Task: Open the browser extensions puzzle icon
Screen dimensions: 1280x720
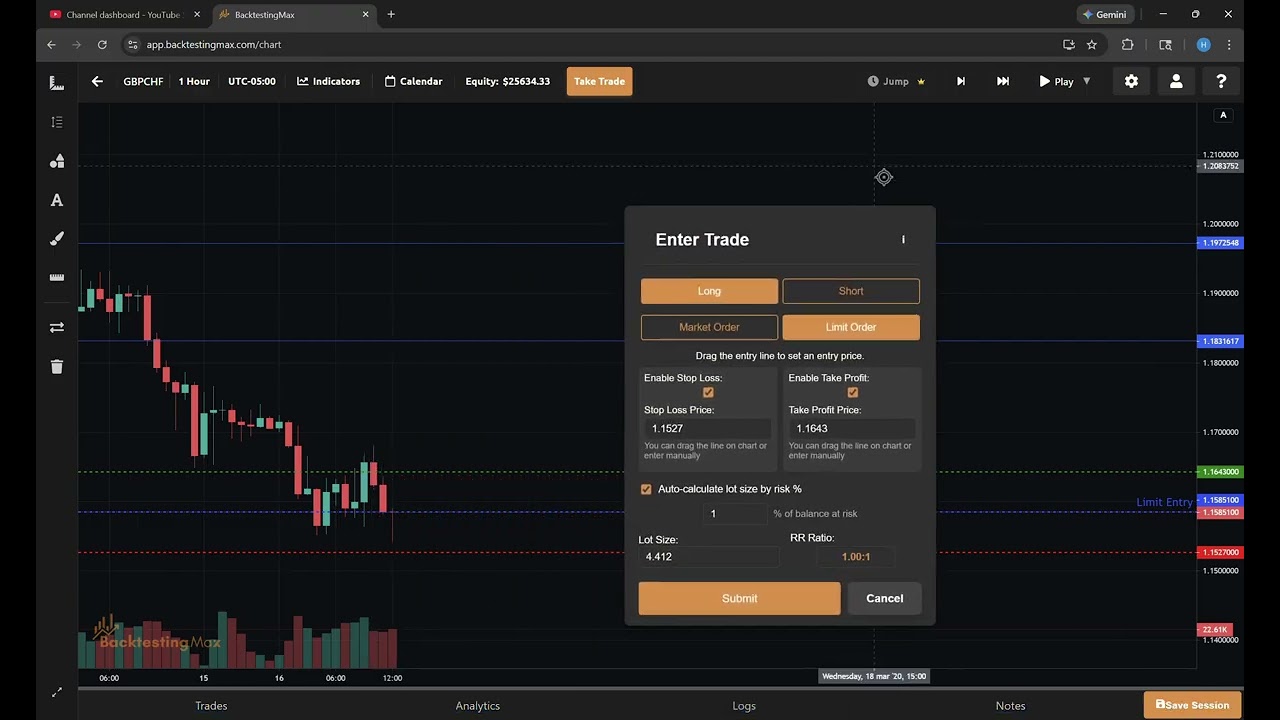Action: pos(1128,45)
